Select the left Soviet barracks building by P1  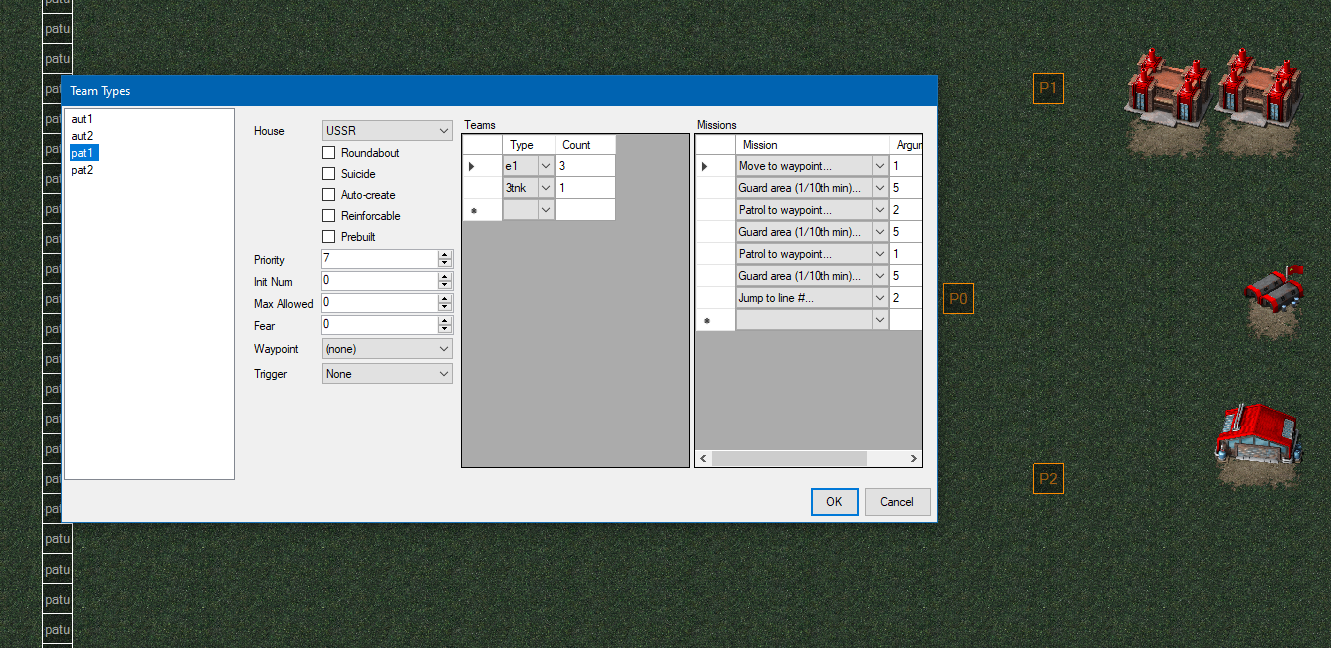[1168, 88]
